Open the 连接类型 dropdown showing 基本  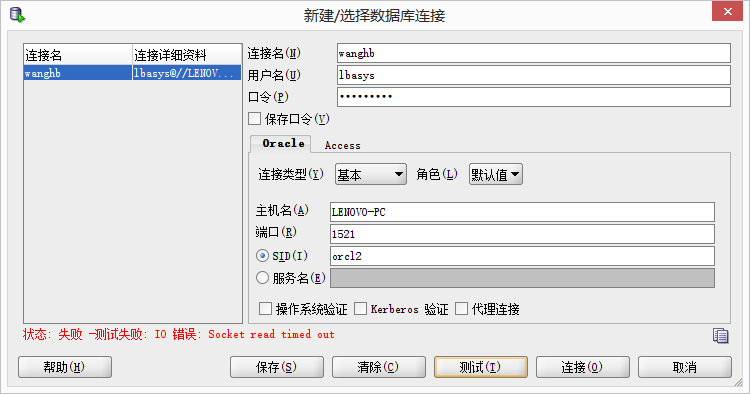coord(371,175)
